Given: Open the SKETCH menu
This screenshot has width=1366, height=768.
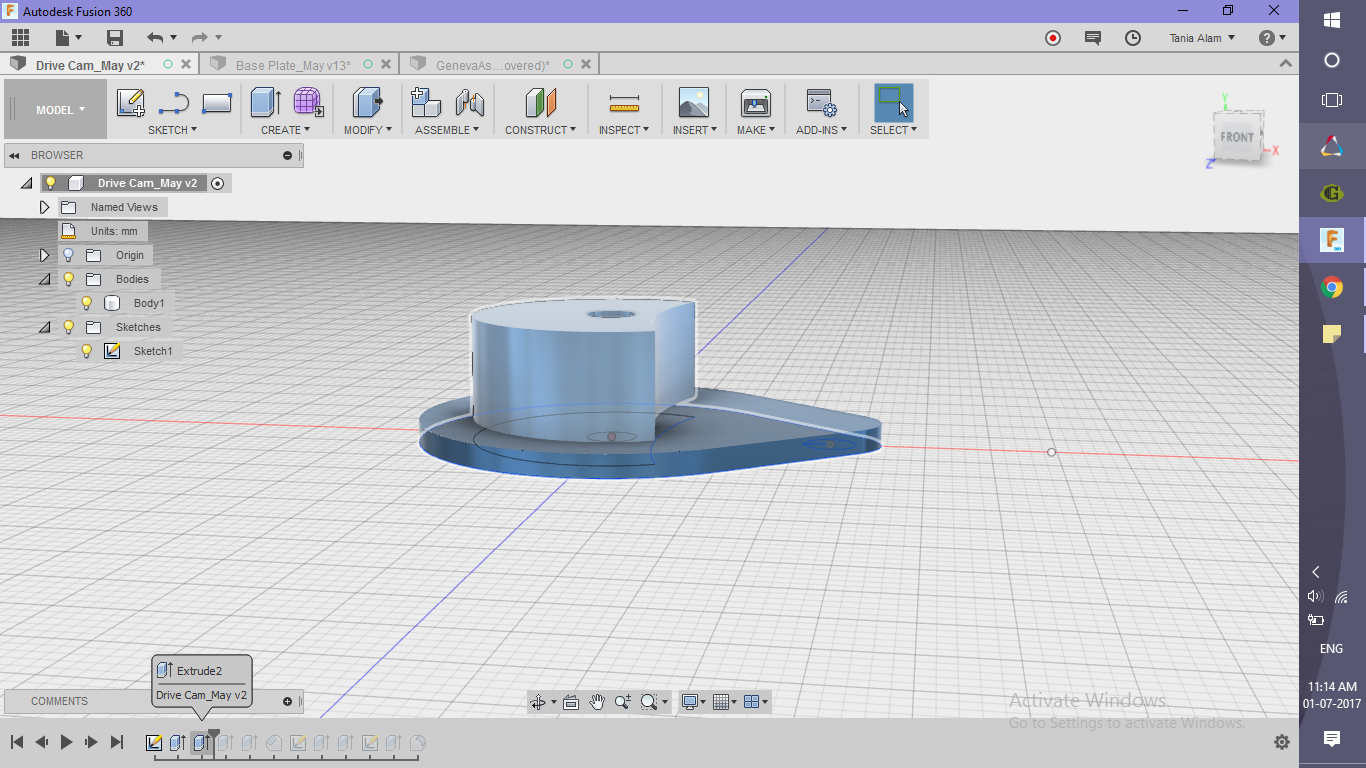Looking at the screenshot, I should tap(172, 130).
